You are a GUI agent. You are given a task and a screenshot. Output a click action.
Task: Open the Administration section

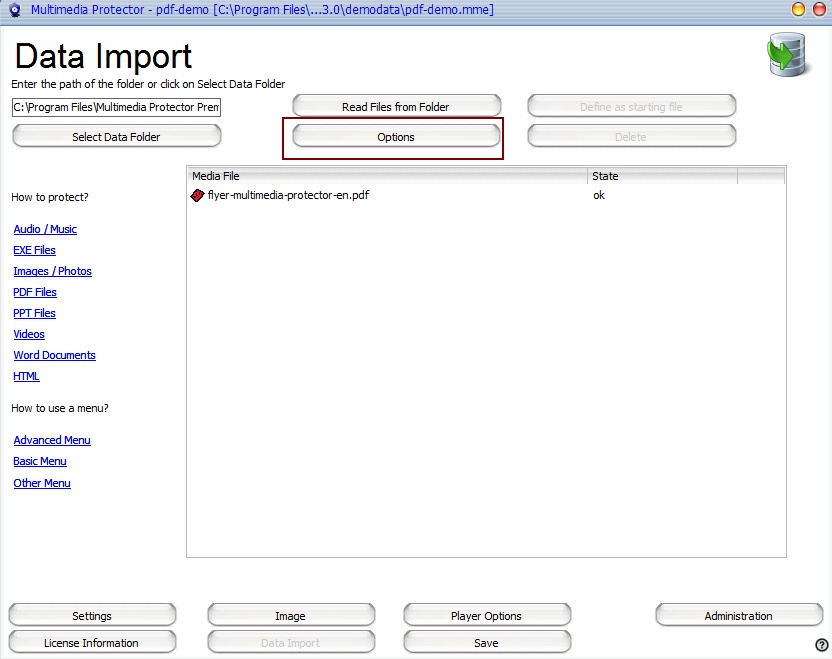tap(738, 616)
